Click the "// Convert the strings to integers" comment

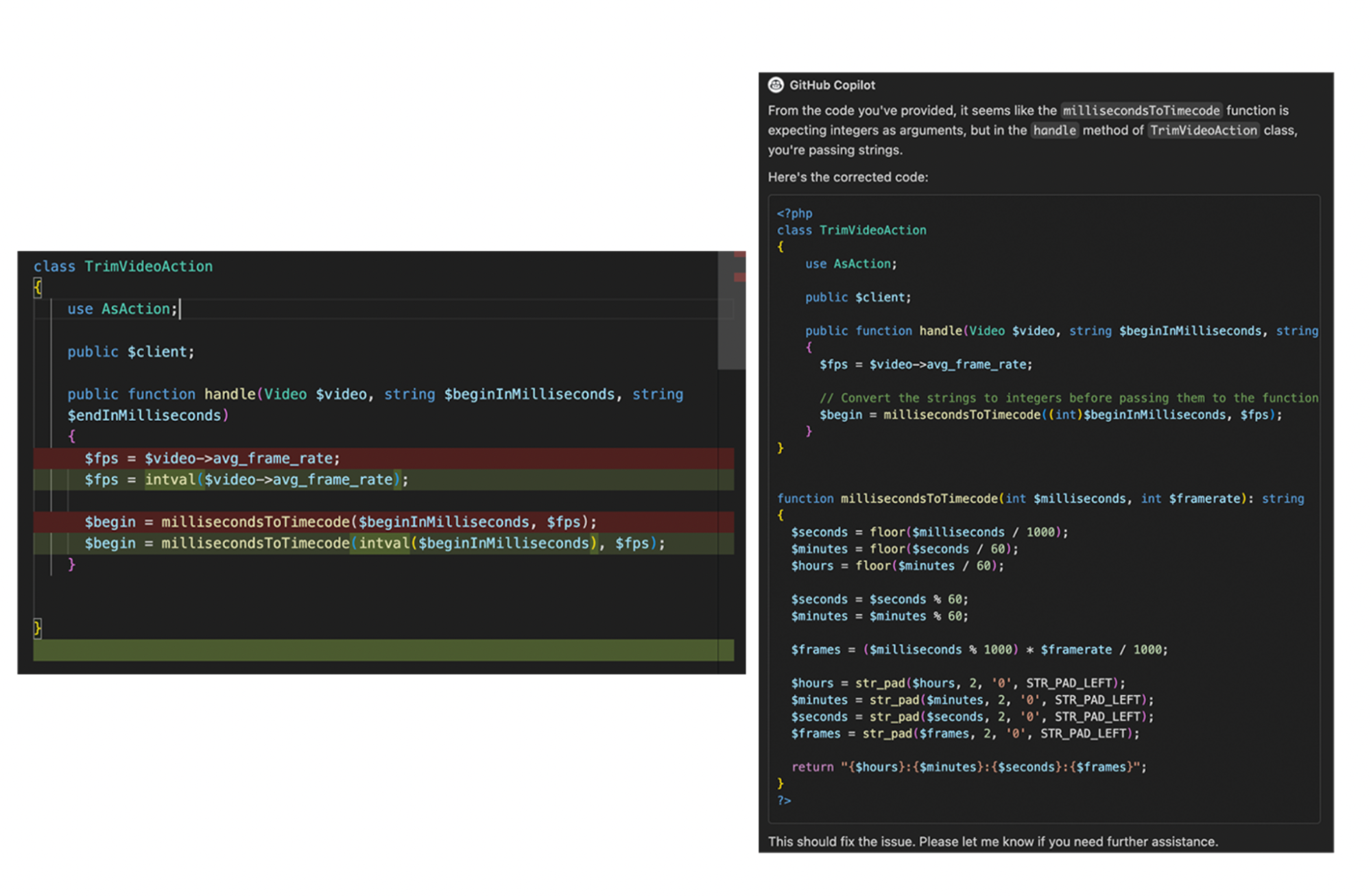click(x=1069, y=398)
